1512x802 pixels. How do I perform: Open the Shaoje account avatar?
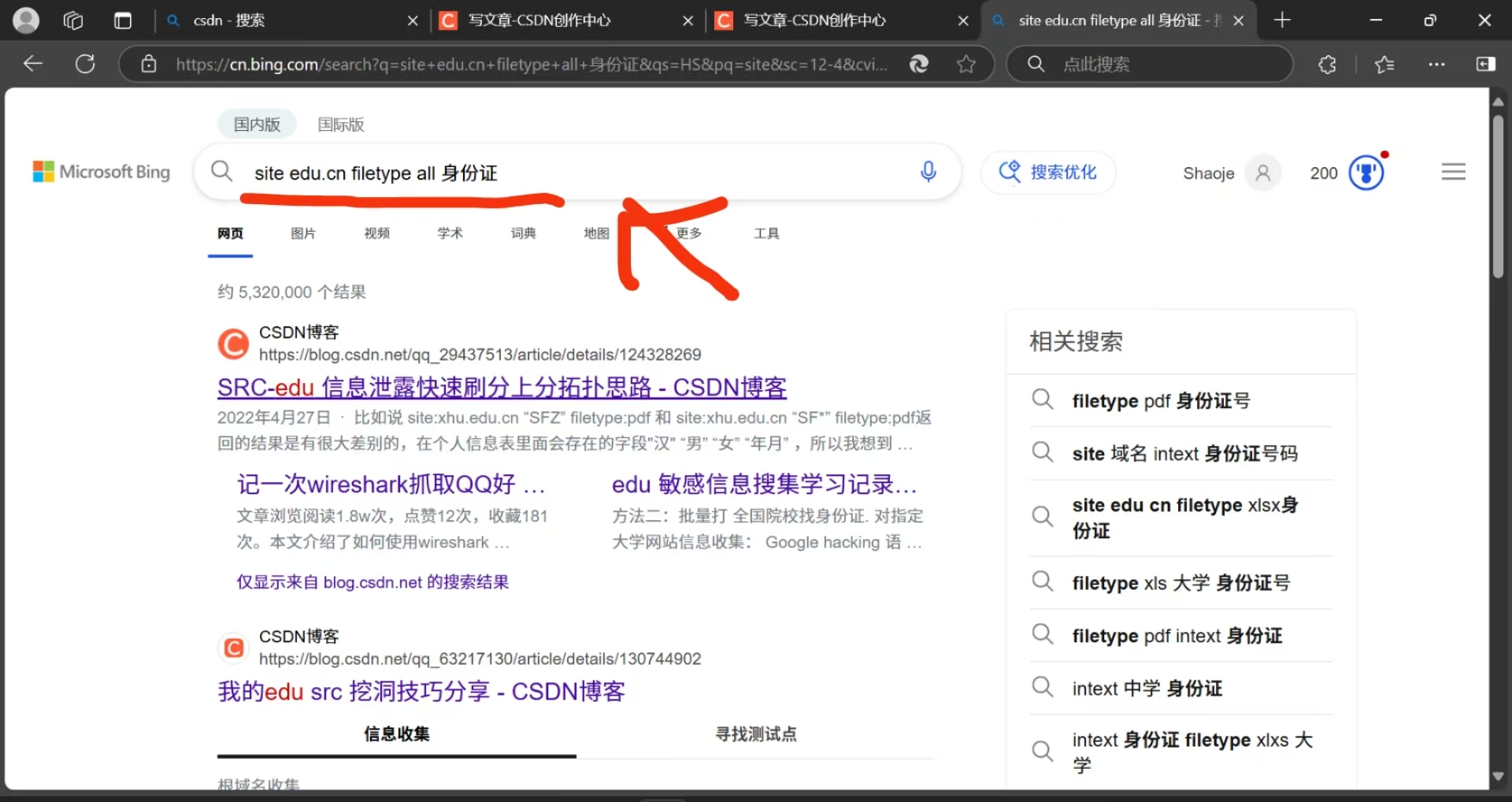tap(1263, 173)
